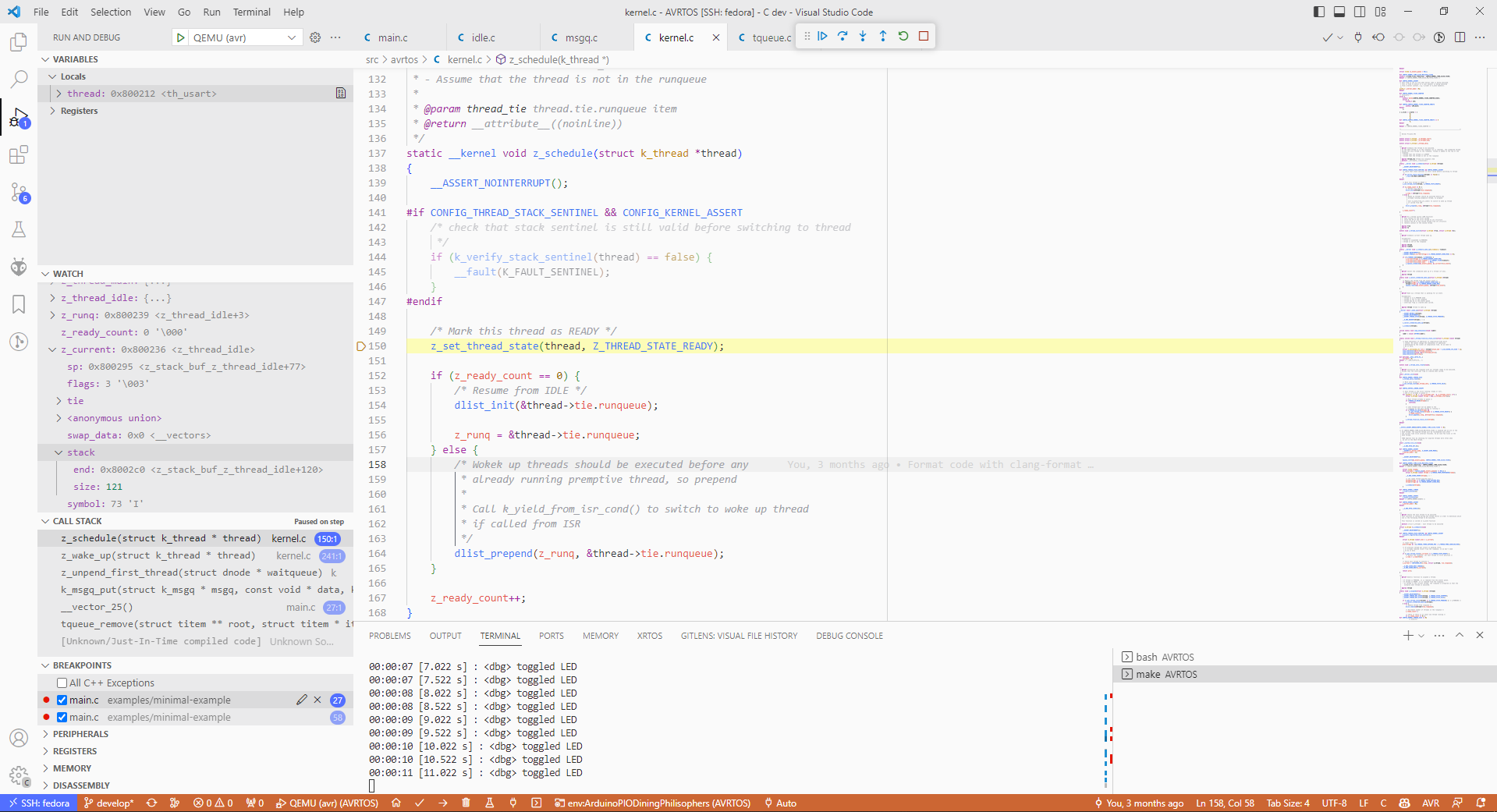Toggle the bottom panel layout icon
Screen dimensions: 1497x812
(x=1339, y=12)
